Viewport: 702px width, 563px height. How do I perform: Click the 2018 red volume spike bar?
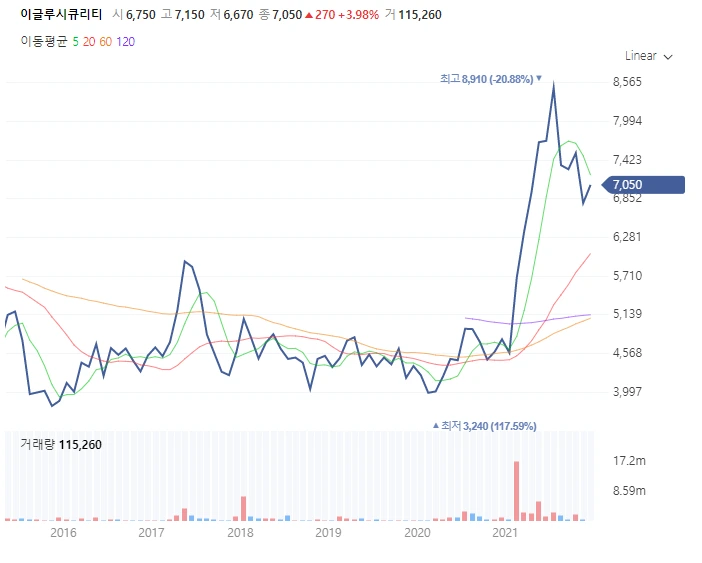[x=244, y=508]
